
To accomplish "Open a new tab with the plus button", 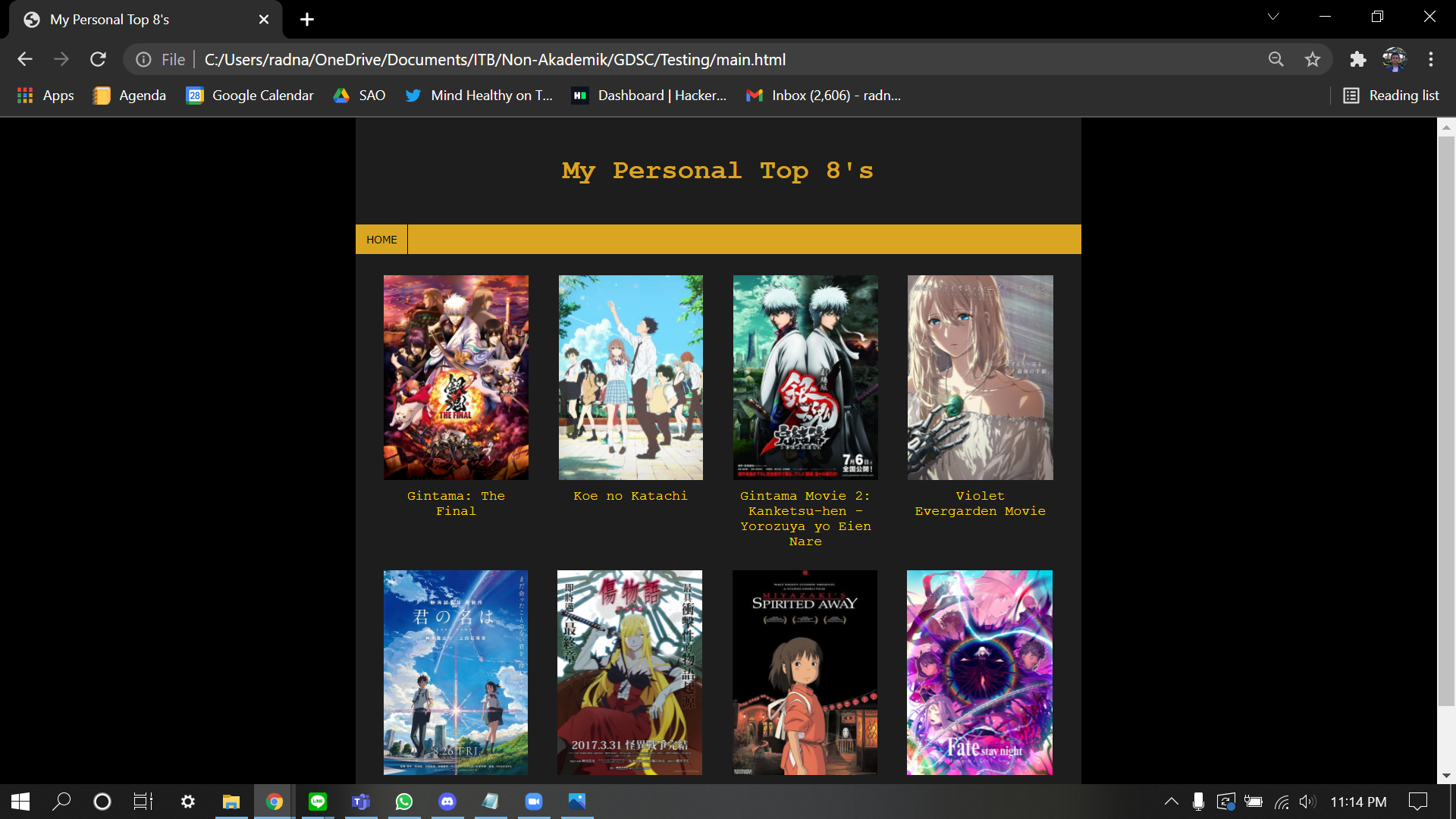I will coord(307,20).
